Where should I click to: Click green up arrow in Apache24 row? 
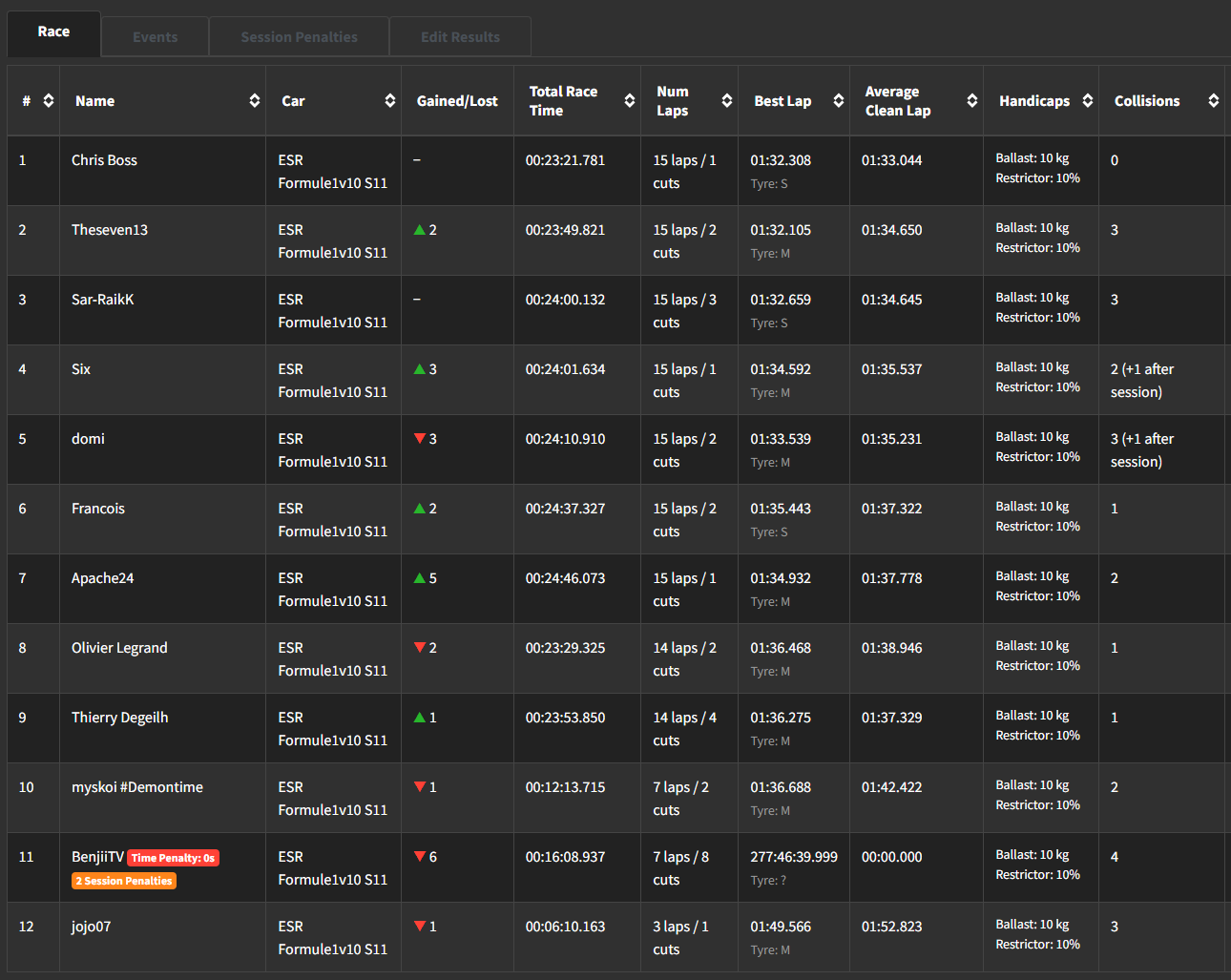pyautogui.click(x=419, y=578)
